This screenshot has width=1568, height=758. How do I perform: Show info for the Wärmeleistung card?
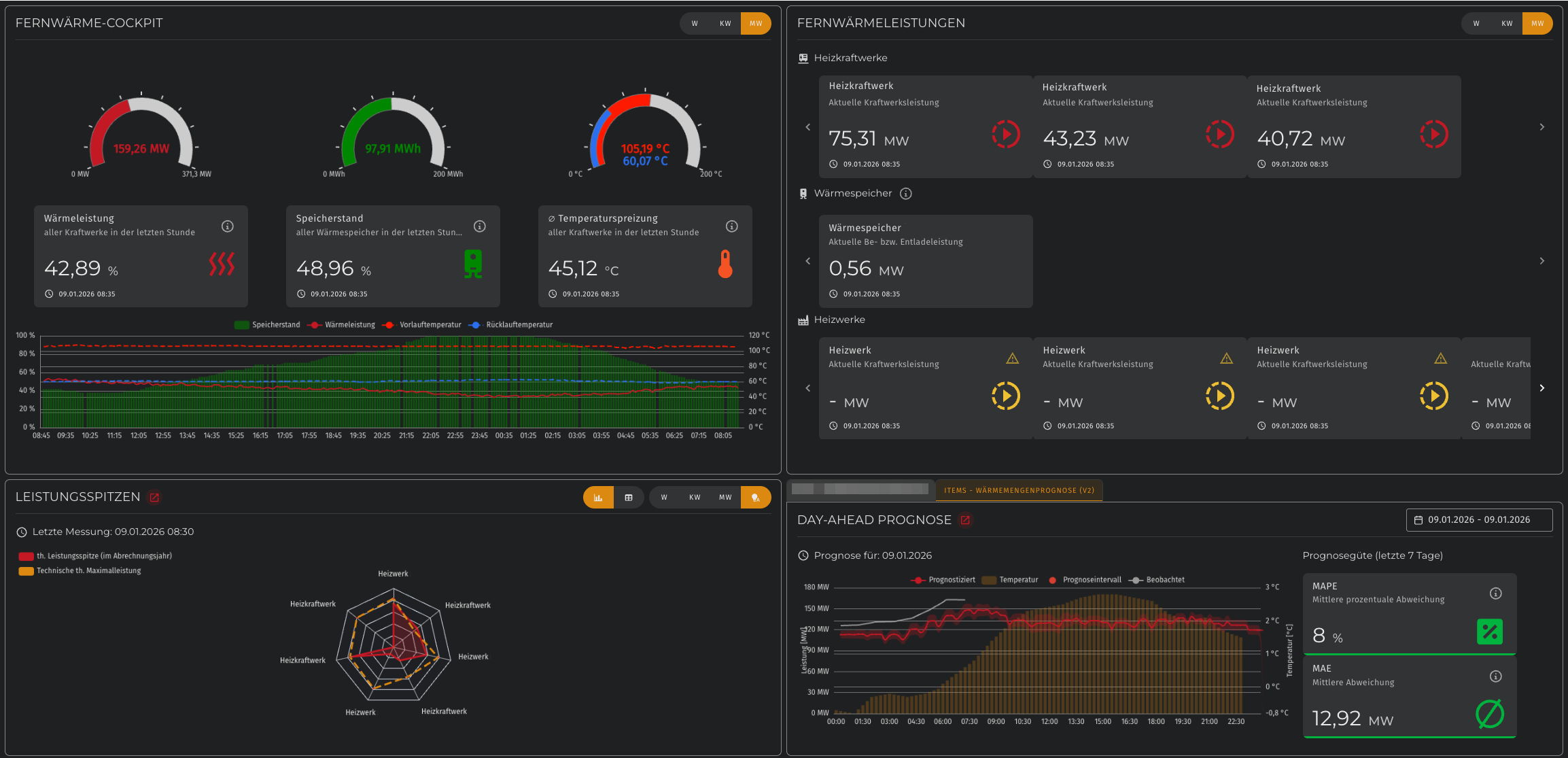(x=228, y=226)
